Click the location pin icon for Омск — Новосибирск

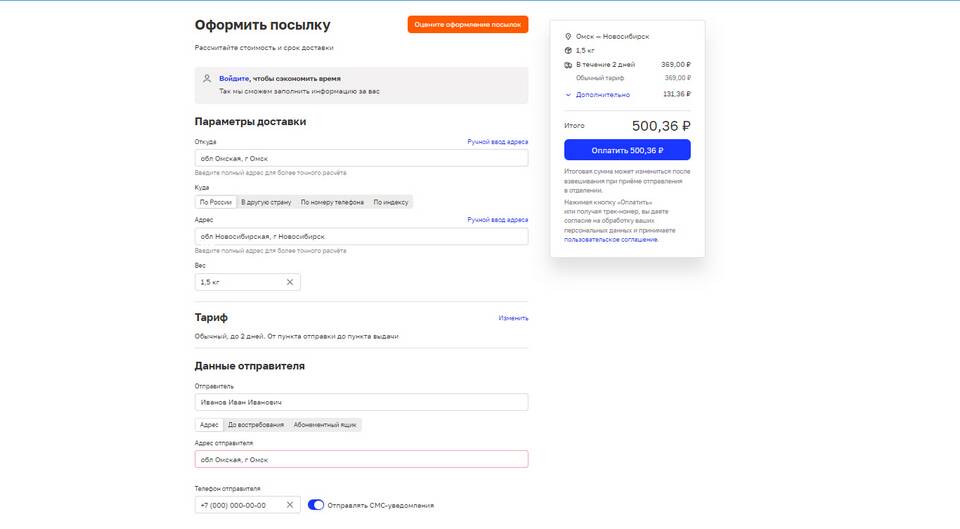[x=568, y=36]
